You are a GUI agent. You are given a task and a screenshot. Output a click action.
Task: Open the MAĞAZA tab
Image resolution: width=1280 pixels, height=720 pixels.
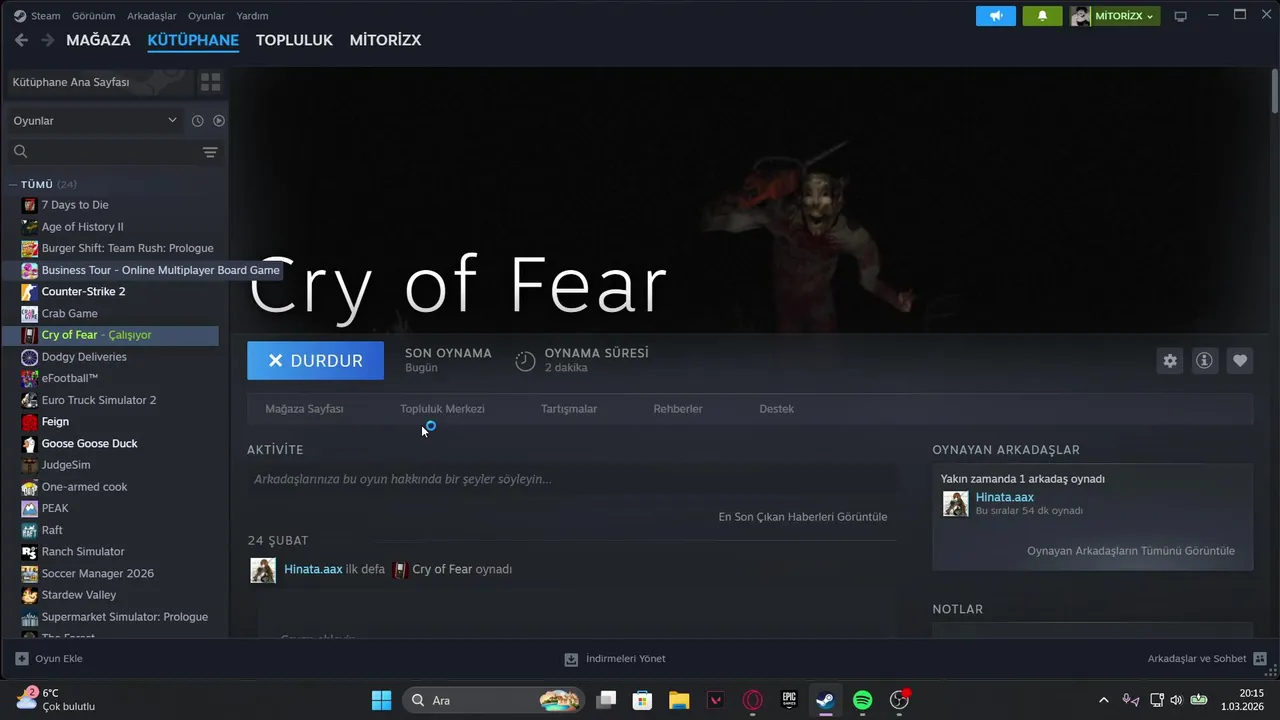pyautogui.click(x=98, y=40)
